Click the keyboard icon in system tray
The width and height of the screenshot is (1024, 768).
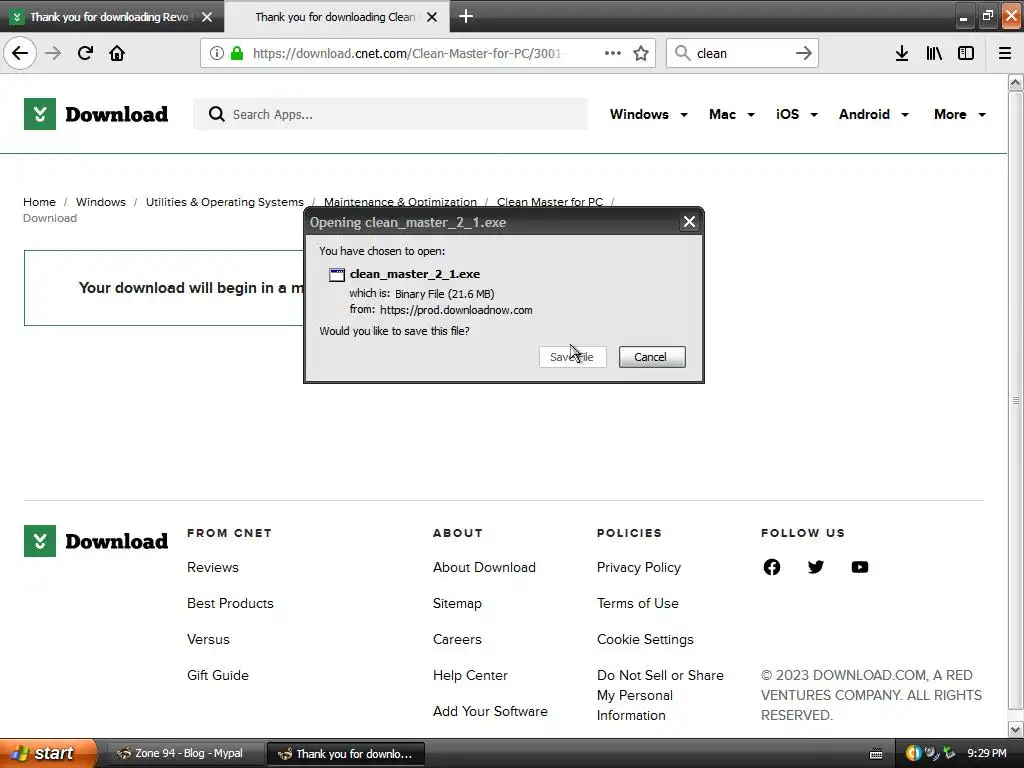[x=876, y=754]
